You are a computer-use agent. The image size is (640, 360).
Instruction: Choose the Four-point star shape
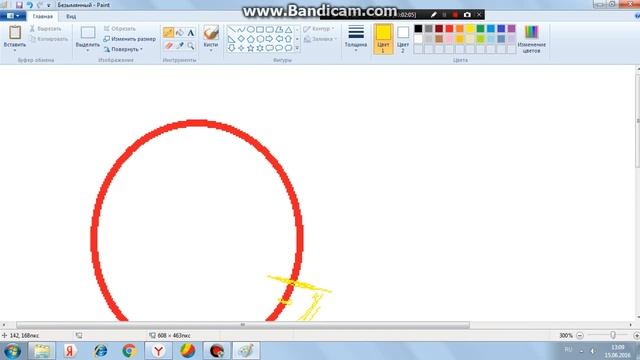coord(241,48)
